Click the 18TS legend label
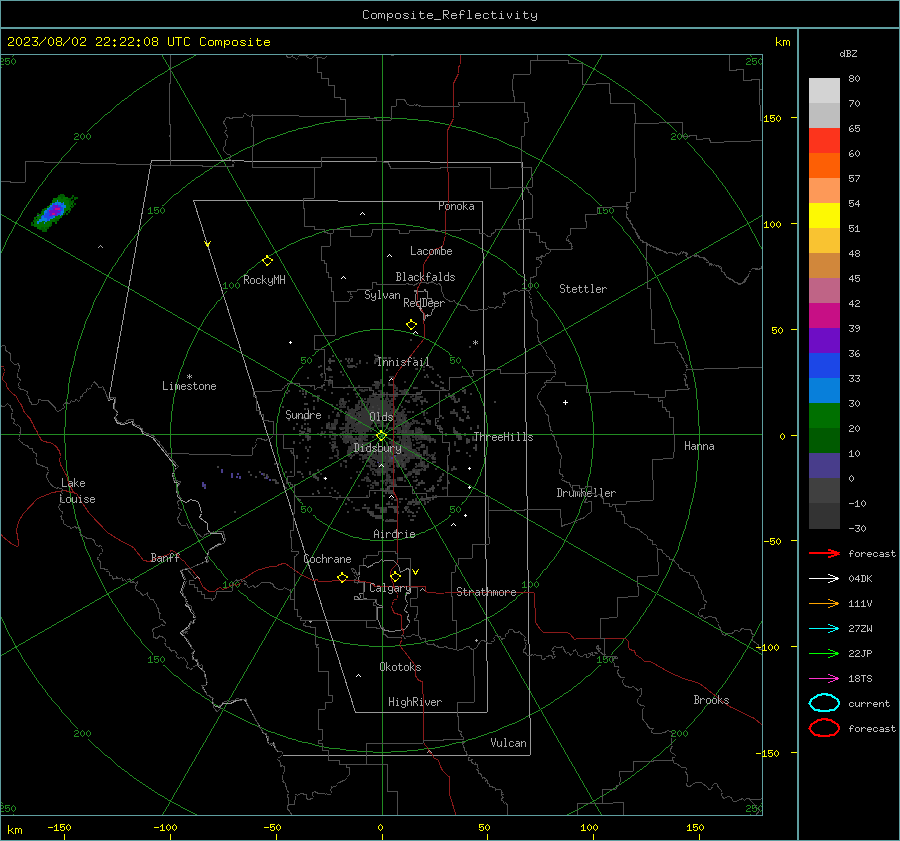Image resolution: width=900 pixels, height=841 pixels. pos(860,679)
